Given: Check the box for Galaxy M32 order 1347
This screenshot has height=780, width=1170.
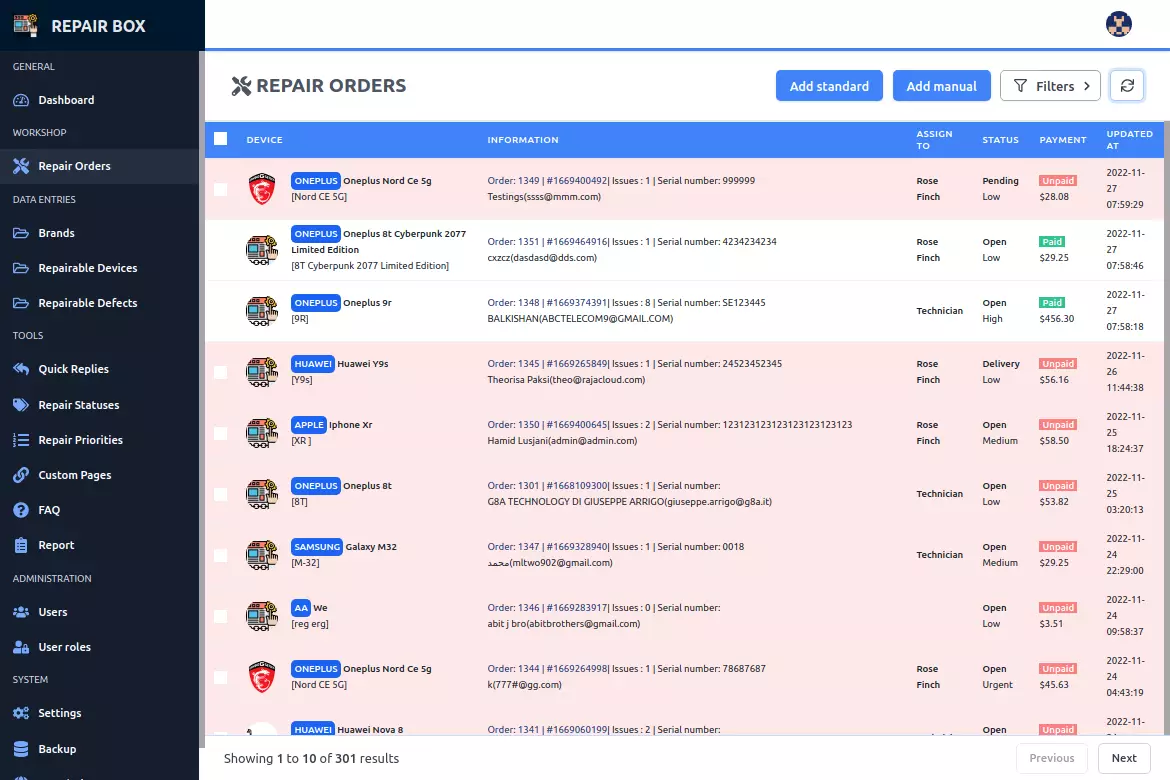Looking at the screenshot, I should coord(221,555).
